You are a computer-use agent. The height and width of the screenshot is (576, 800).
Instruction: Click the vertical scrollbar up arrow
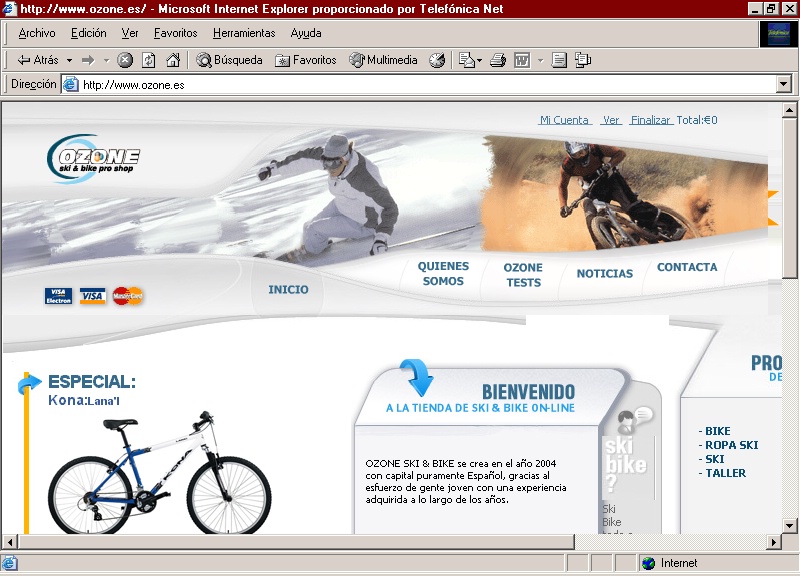(x=789, y=110)
